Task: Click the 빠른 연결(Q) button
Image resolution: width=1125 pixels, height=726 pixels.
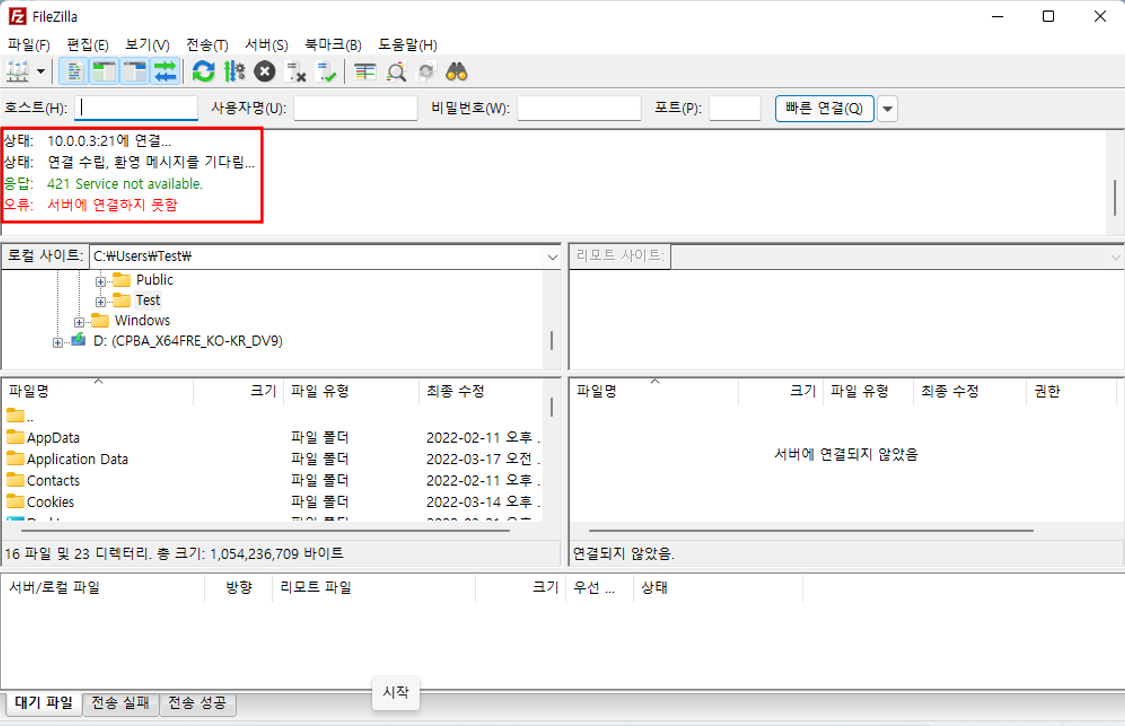Action: click(x=824, y=108)
